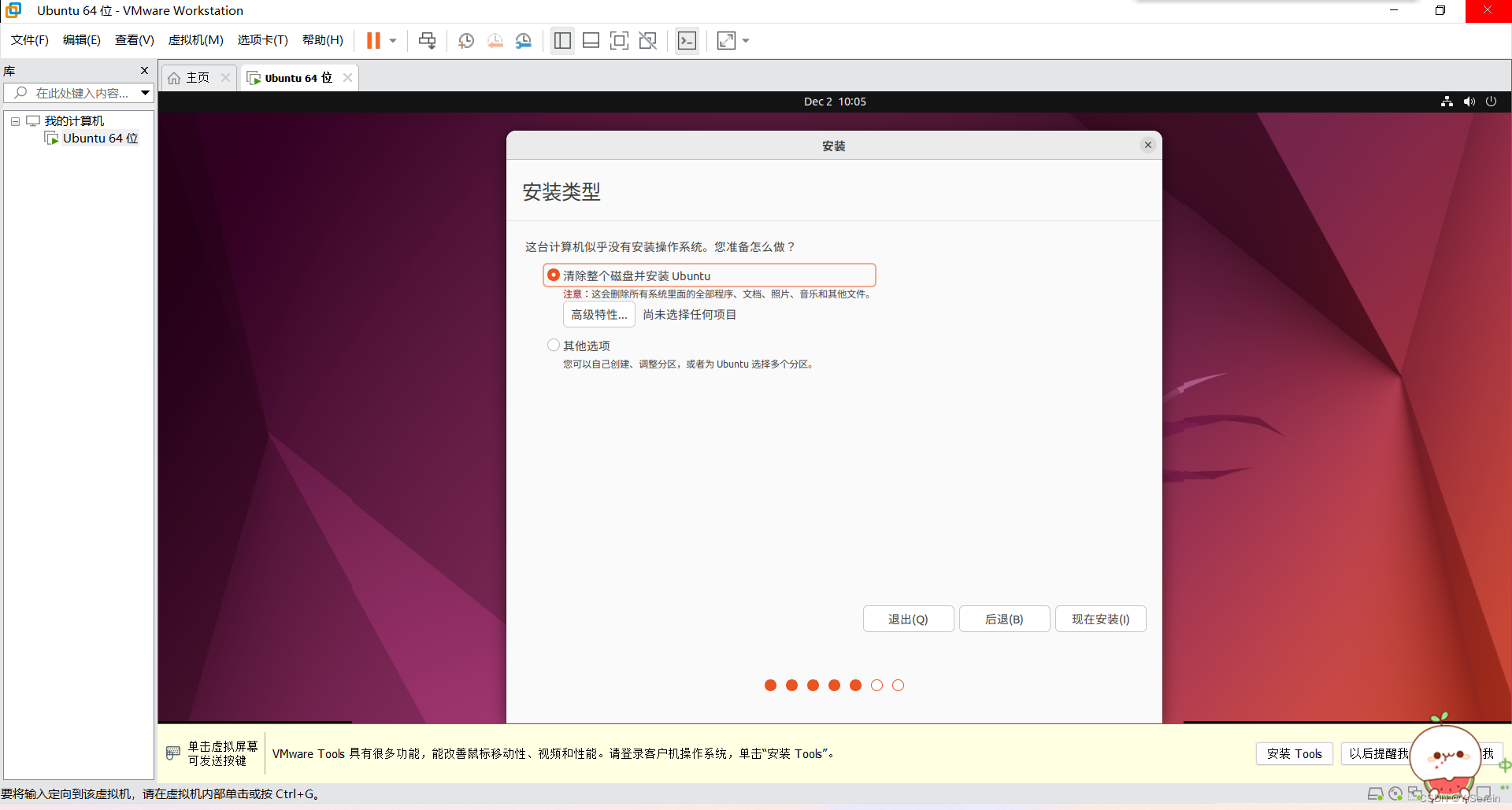Take a snapshot of the virtual machine

coord(465,40)
